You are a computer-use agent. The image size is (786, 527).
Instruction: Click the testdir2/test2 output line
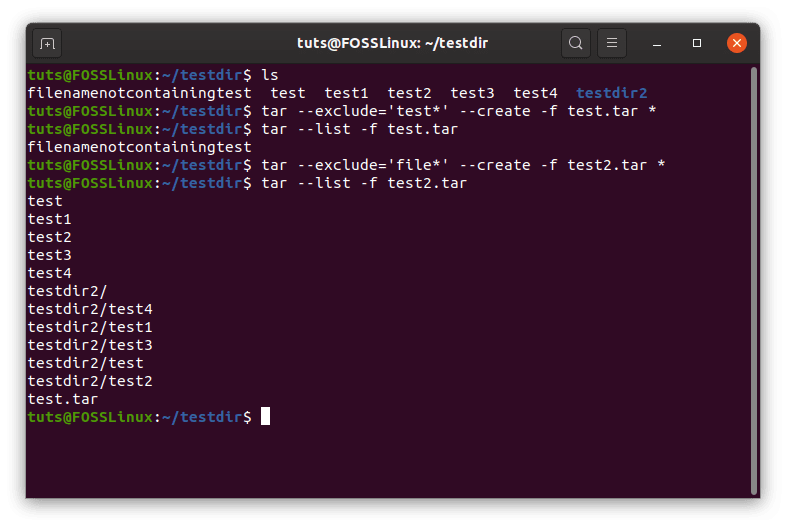(90, 381)
